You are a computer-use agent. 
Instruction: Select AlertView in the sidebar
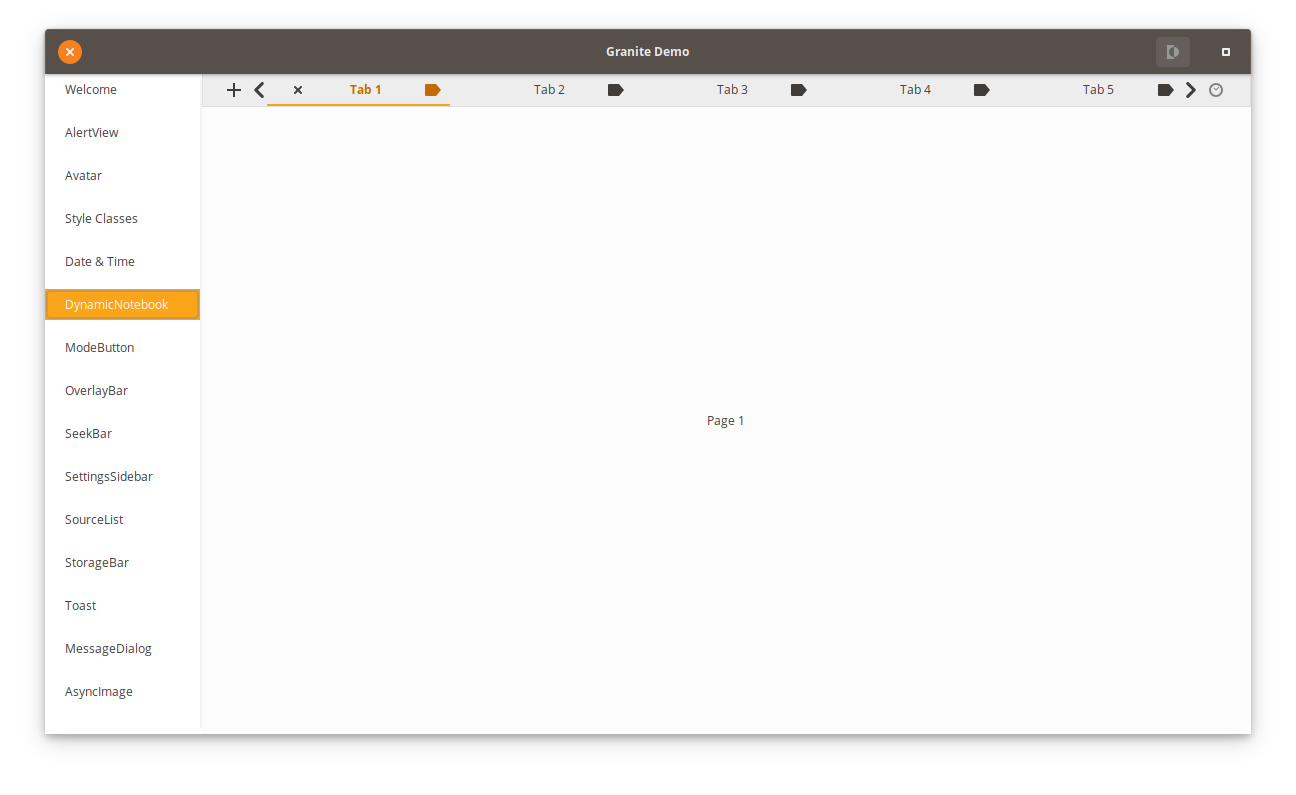(x=91, y=132)
